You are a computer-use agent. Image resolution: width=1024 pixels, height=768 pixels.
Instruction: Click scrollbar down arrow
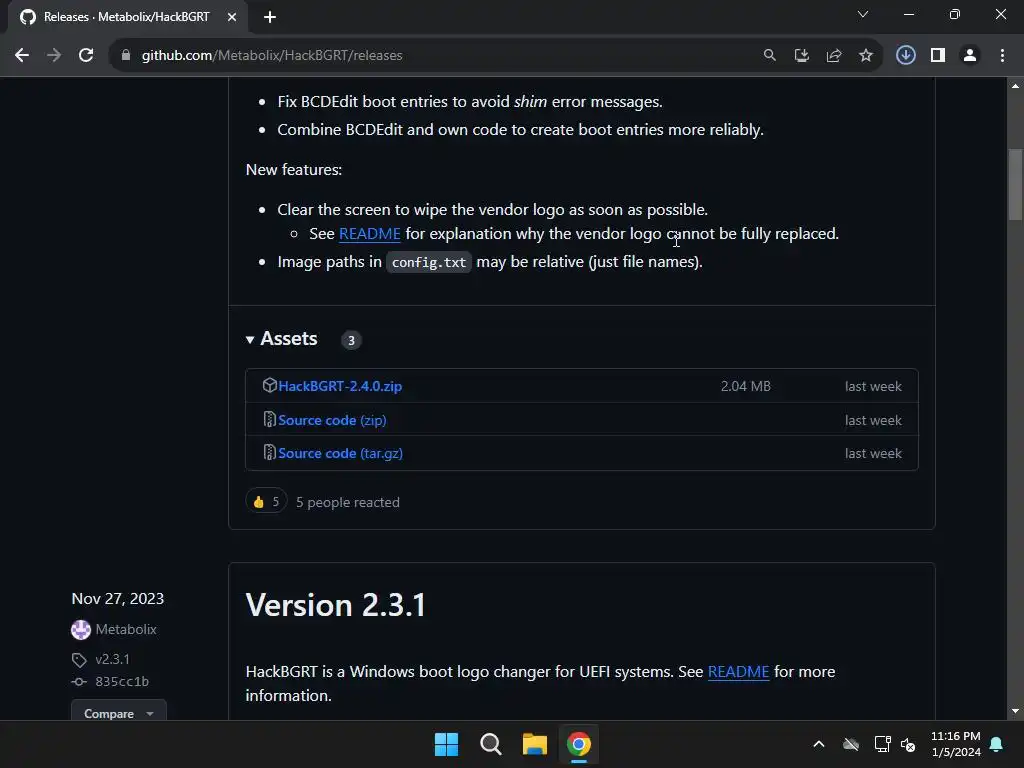pos(1015,711)
